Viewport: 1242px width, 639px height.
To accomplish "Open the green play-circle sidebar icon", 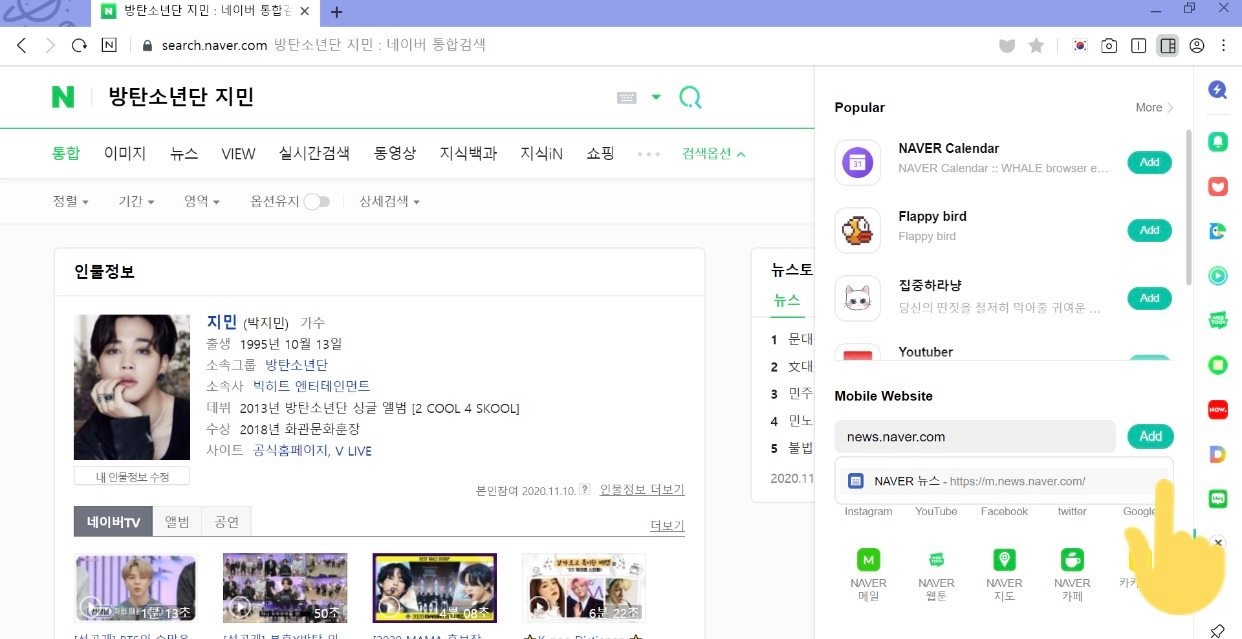I will click(x=1217, y=275).
